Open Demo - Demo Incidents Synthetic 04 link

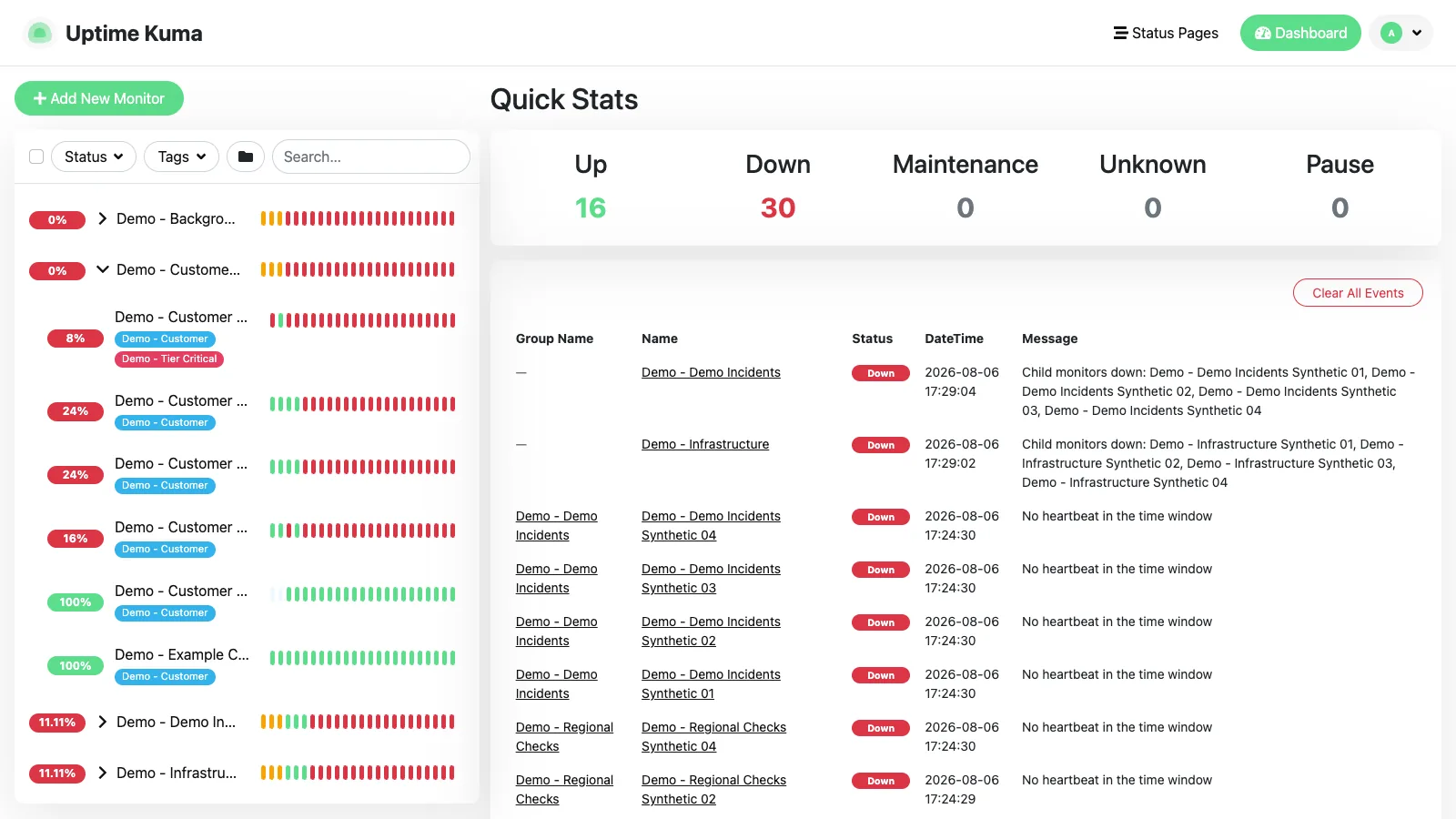711,526
